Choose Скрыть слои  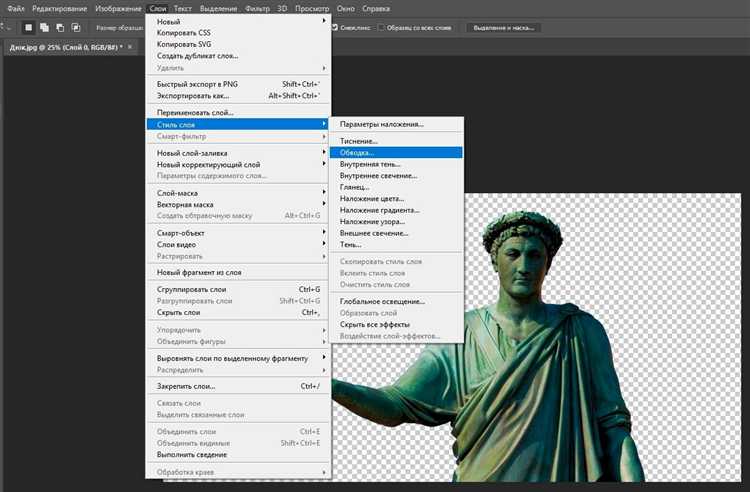click(x=238, y=312)
